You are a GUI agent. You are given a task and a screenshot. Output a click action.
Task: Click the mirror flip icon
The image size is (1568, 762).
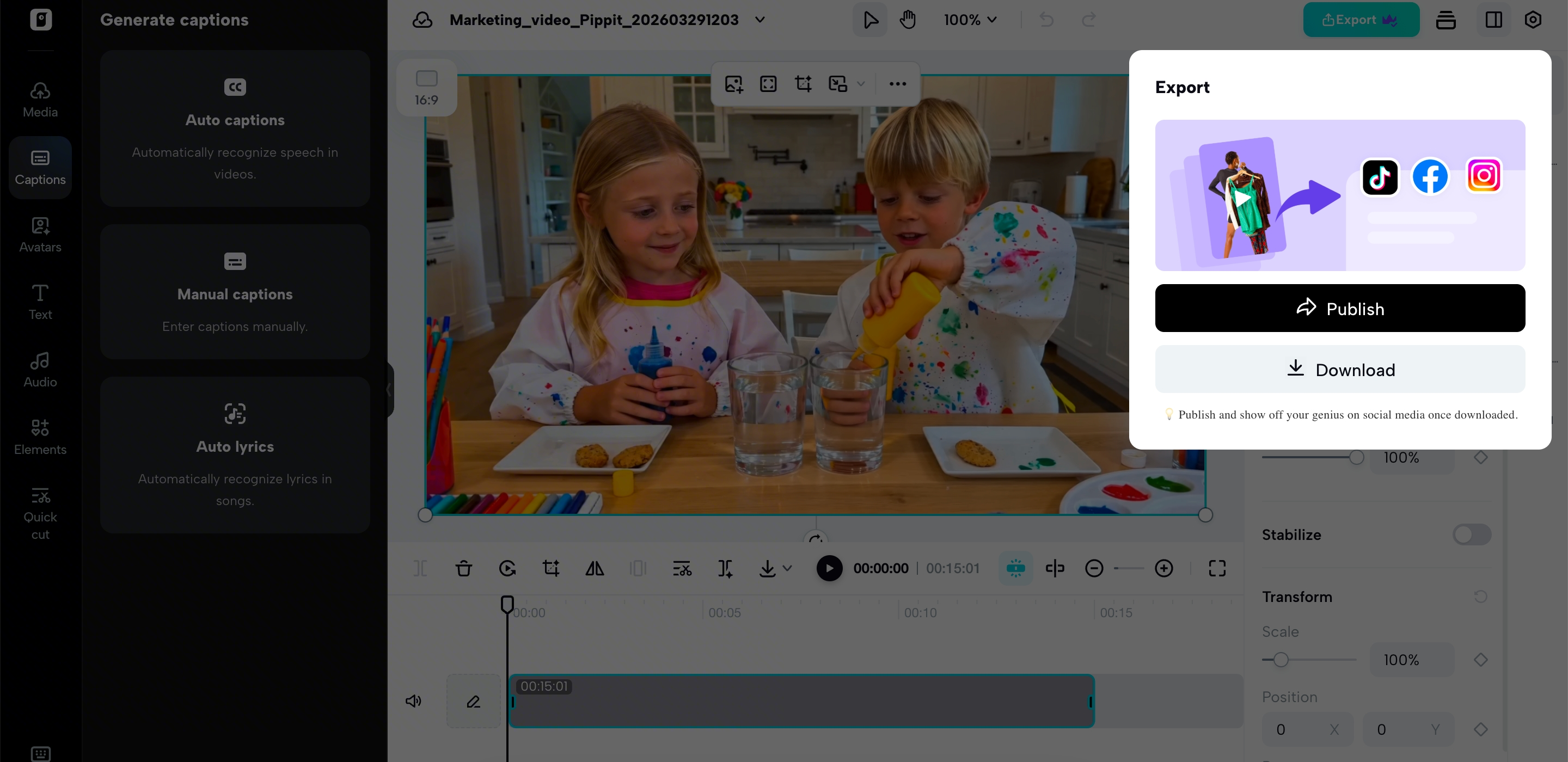[x=595, y=568]
